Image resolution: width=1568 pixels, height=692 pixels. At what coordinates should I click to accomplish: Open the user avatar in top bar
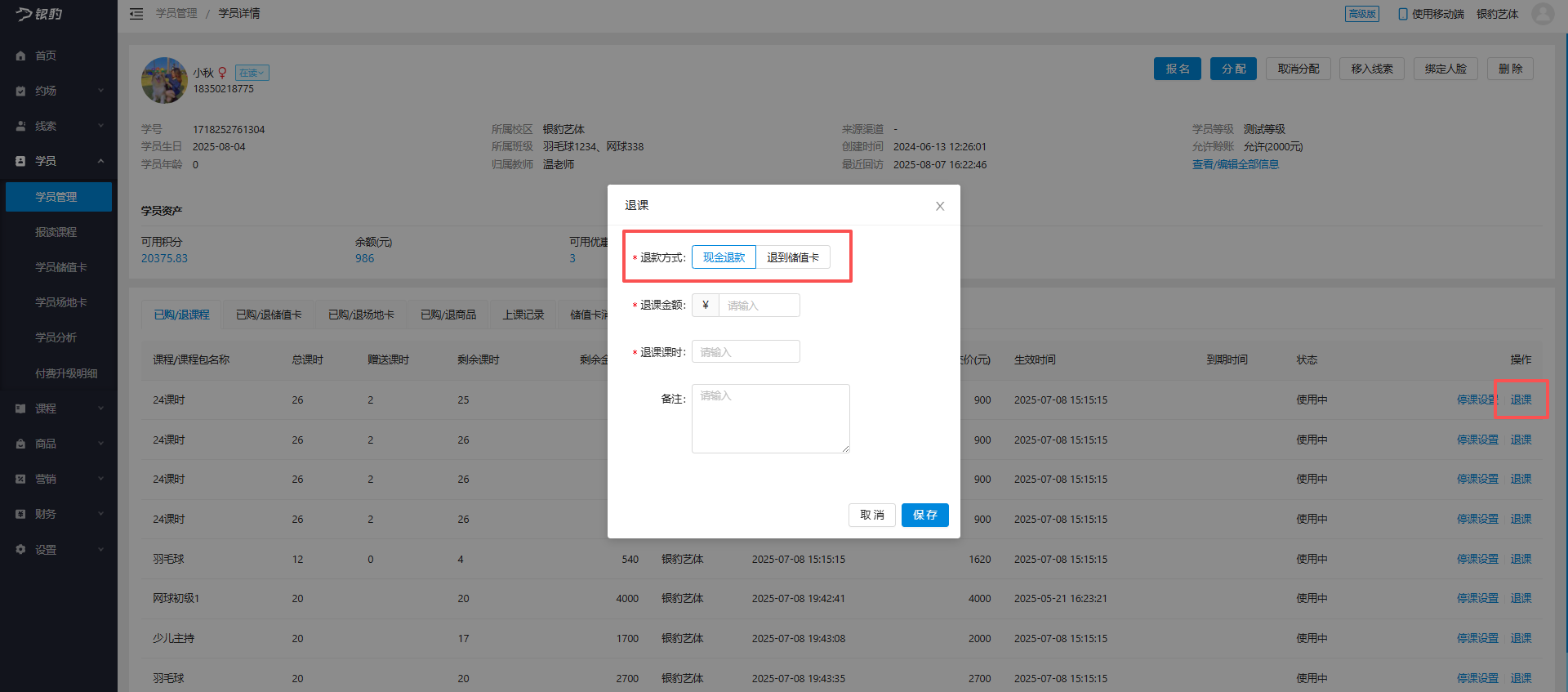pyautogui.click(x=1543, y=14)
